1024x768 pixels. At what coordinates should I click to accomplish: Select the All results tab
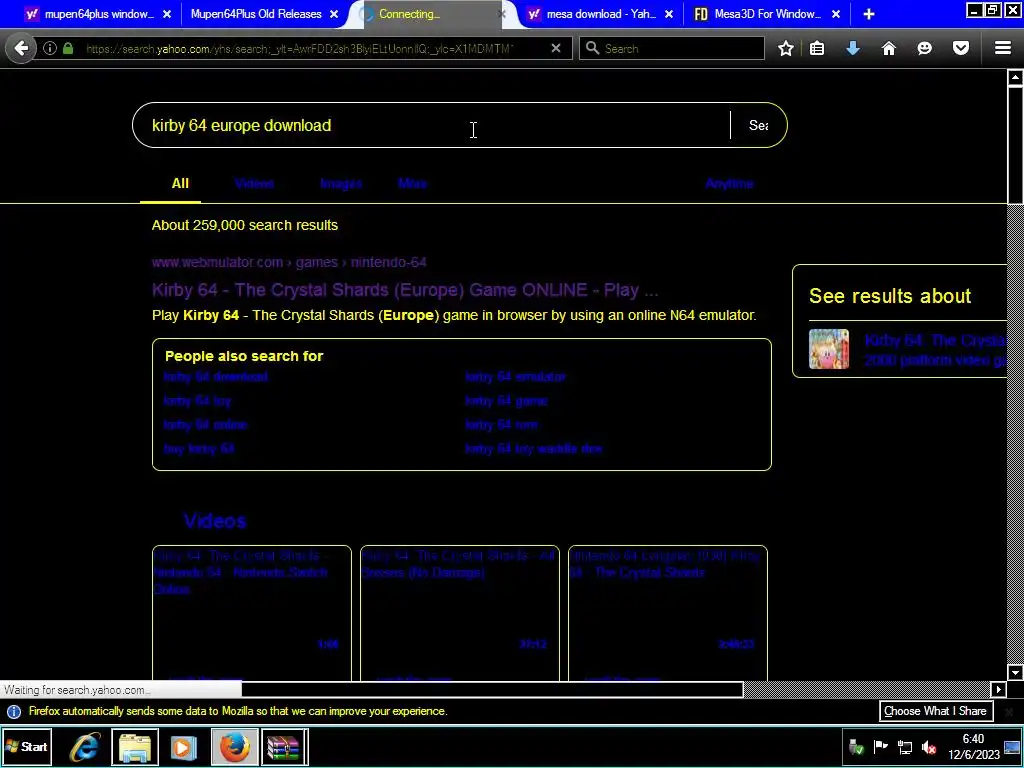pyautogui.click(x=180, y=184)
